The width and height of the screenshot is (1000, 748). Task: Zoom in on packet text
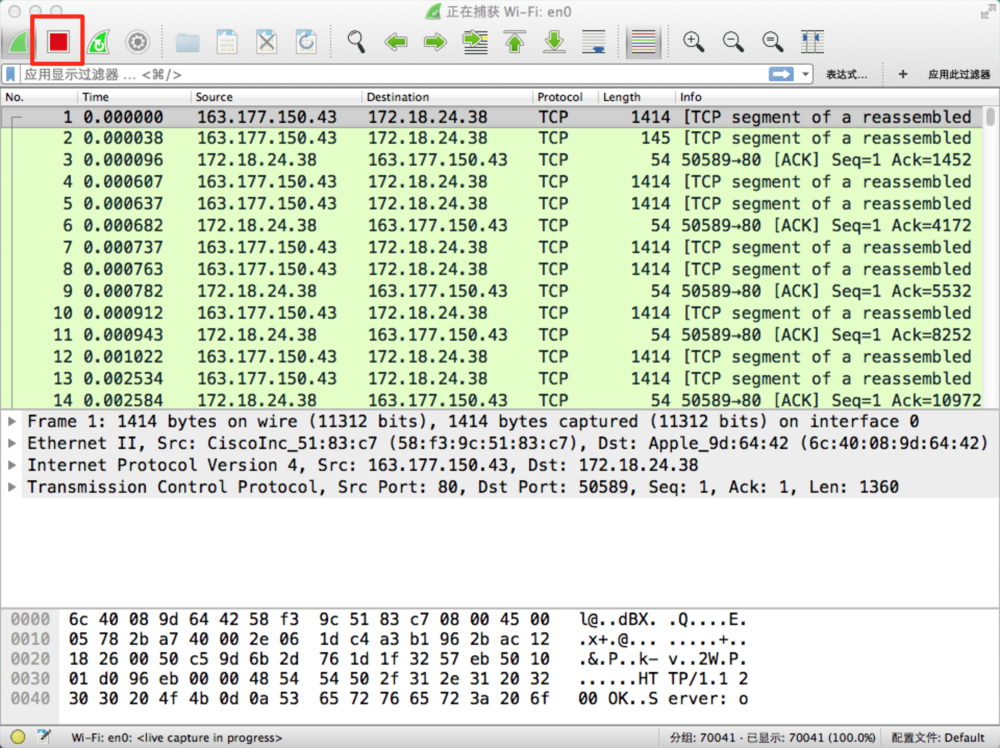pyautogui.click(x=693, y=42)
